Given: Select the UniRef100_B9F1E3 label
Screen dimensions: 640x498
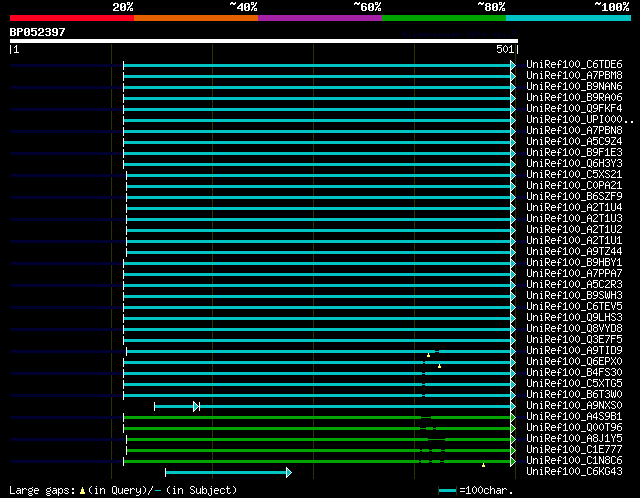Looking at the screenshot, I should 574,152.
